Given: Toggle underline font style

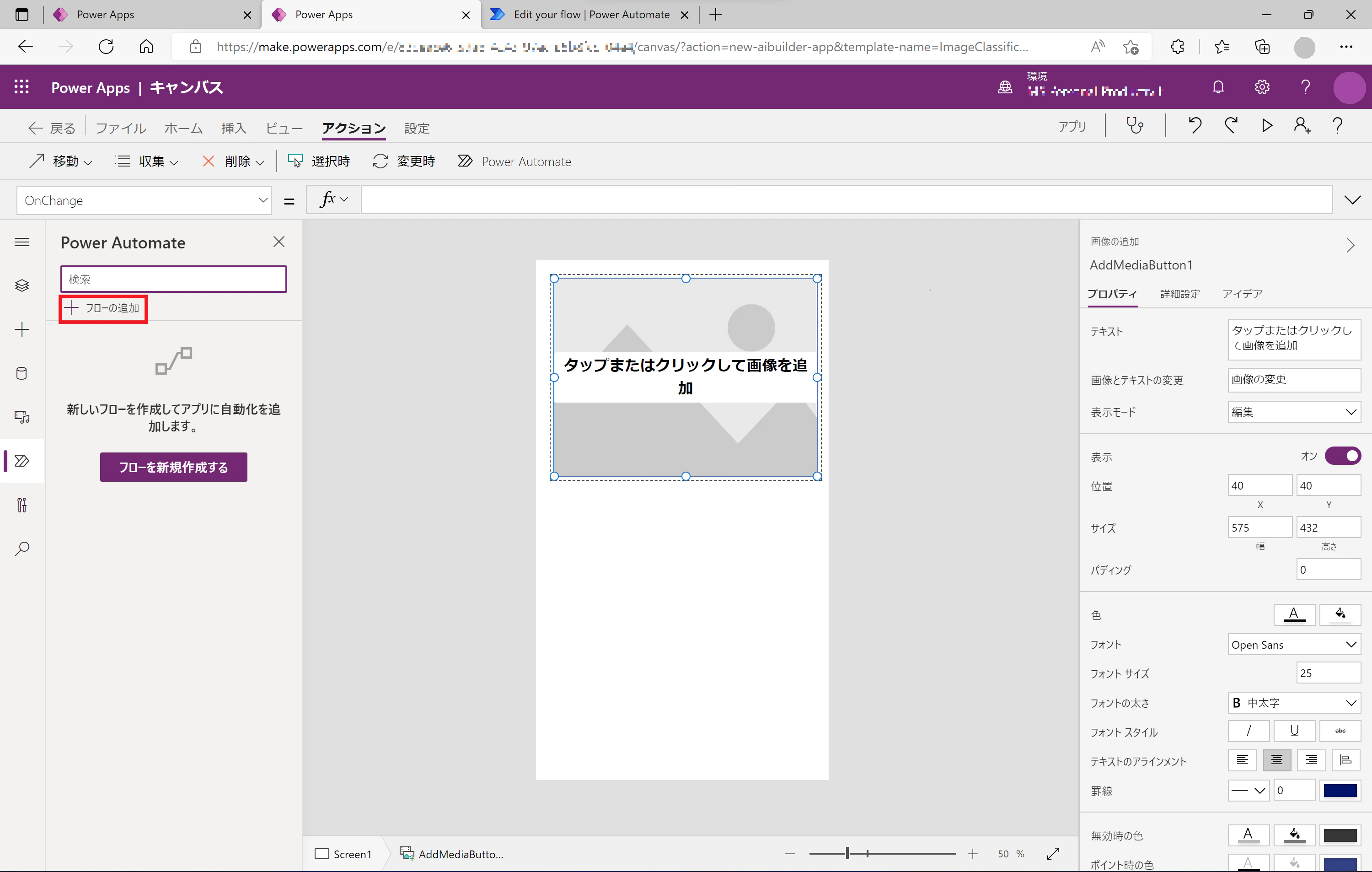Looking at the screenshot, I should point(1294,731).
